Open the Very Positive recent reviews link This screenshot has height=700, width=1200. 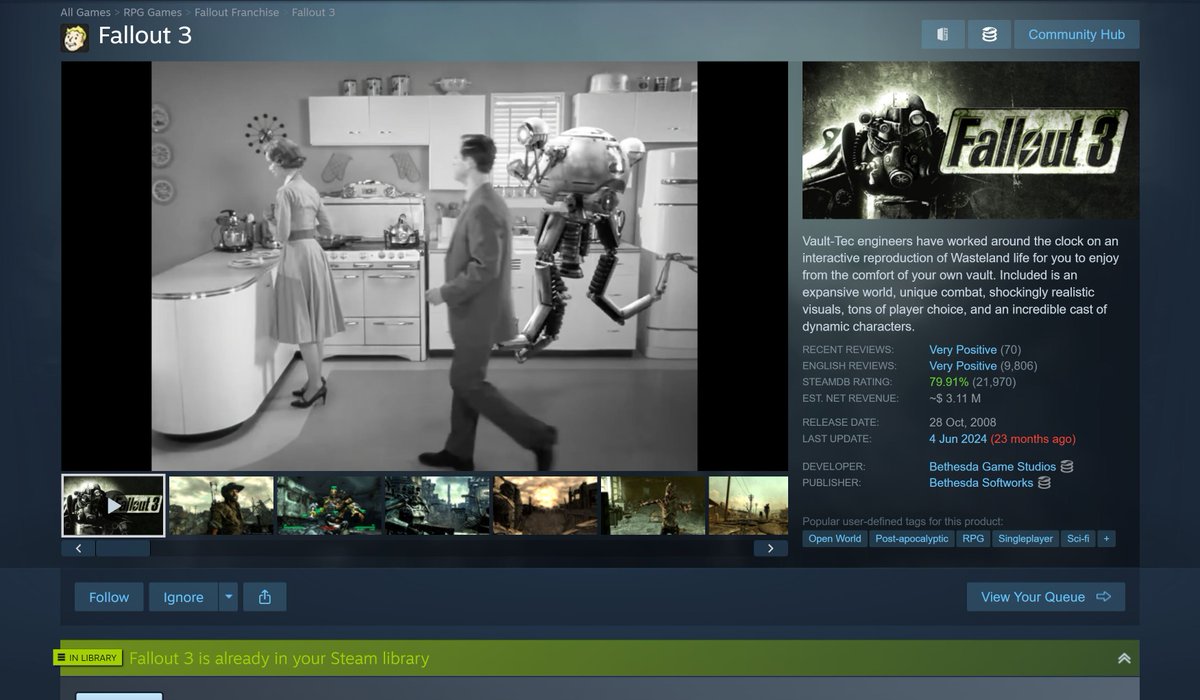(963, 350)
